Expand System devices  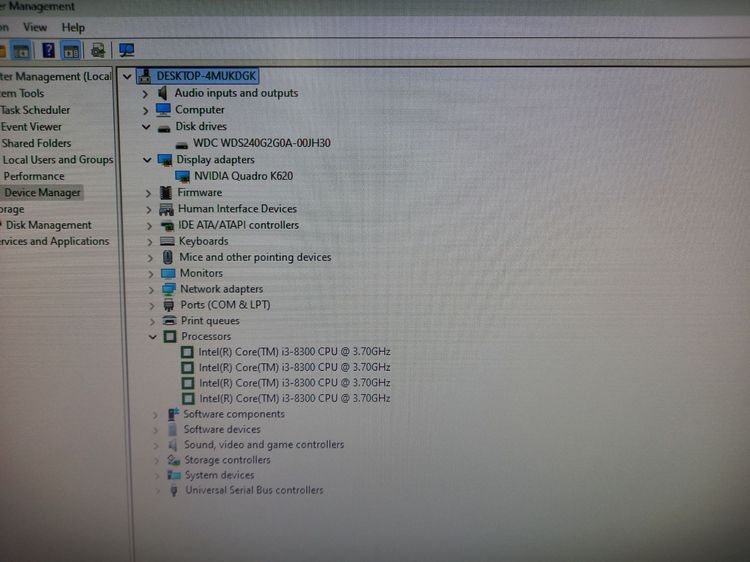point(157,476)
